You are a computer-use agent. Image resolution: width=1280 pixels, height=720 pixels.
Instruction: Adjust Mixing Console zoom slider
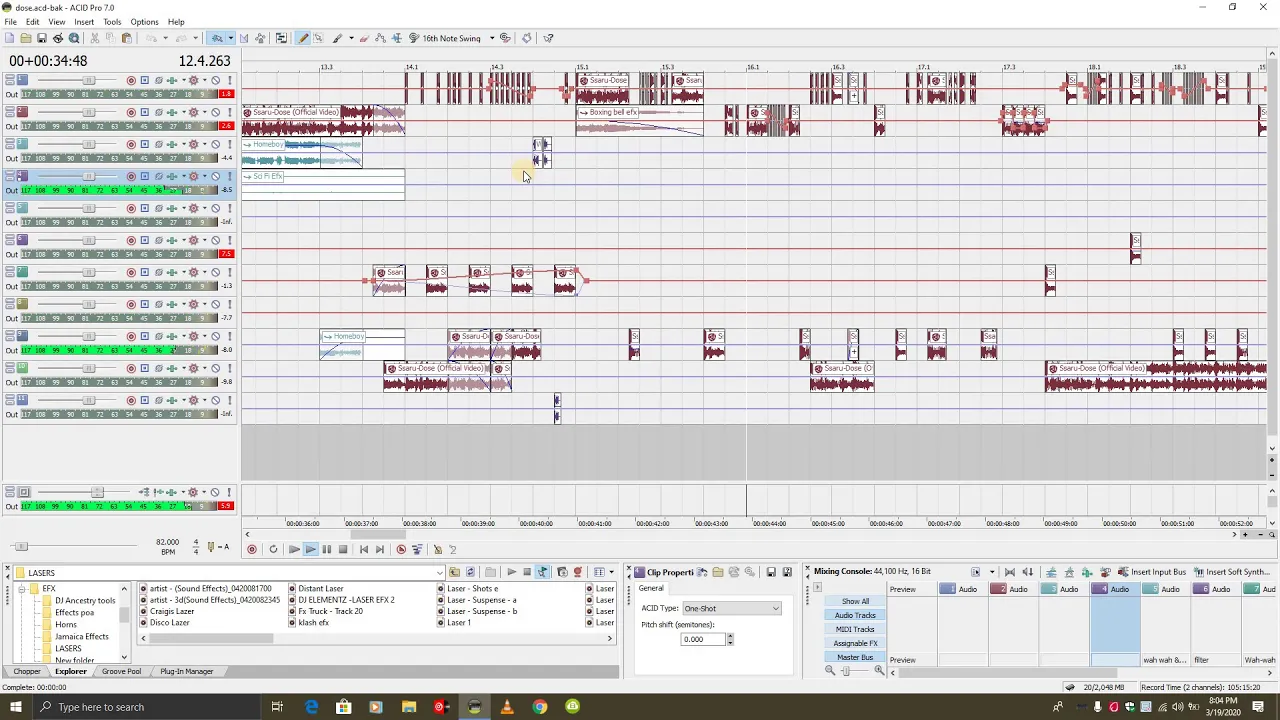click(x=846, y=671)
